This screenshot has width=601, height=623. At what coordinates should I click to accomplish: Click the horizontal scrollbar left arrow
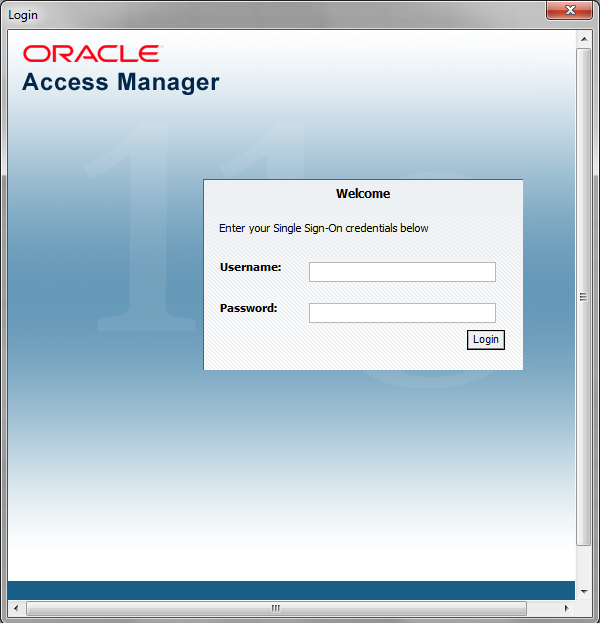(x=16, y=608)
